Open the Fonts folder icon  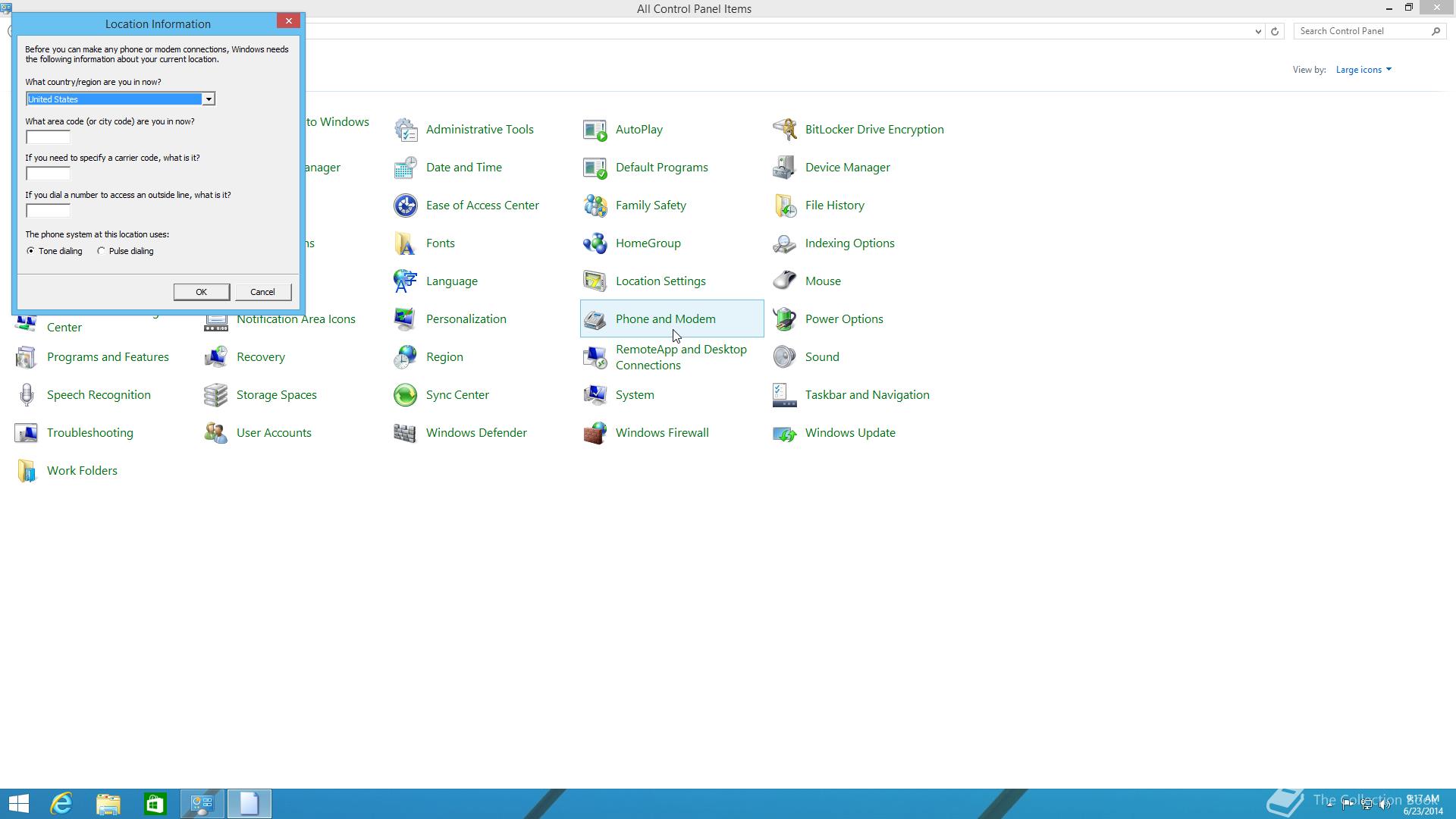pyautogui.click(x=406, y=243)
